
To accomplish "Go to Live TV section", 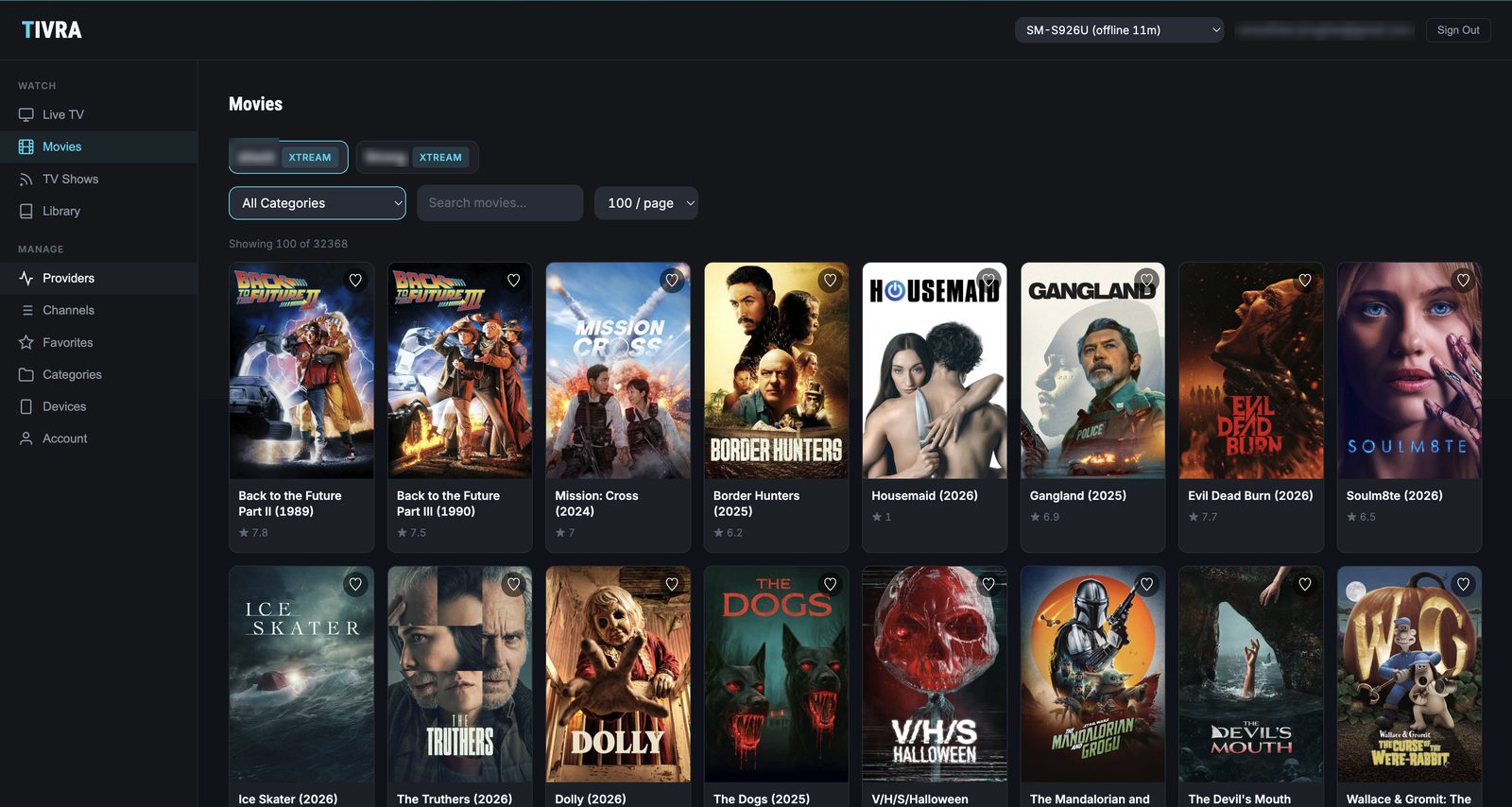I will 98,114.
